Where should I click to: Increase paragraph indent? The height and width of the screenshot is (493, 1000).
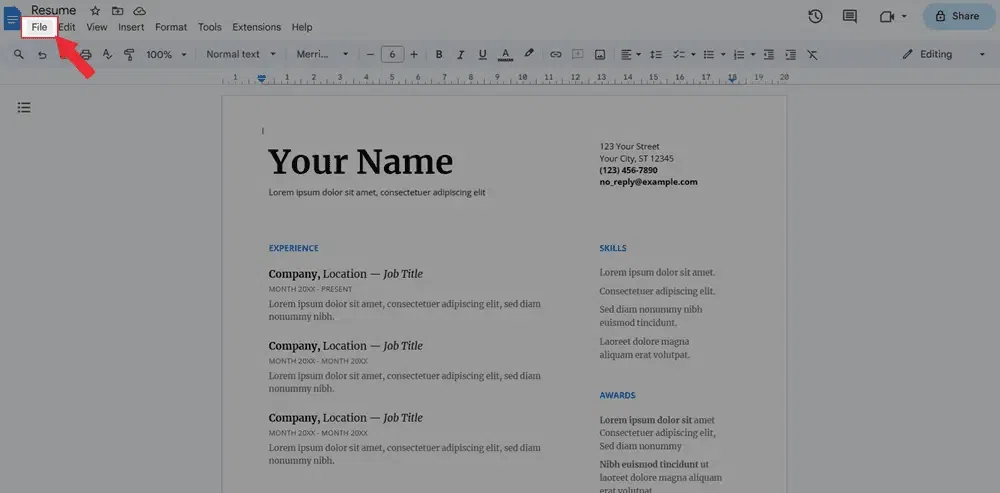[790, 55]
